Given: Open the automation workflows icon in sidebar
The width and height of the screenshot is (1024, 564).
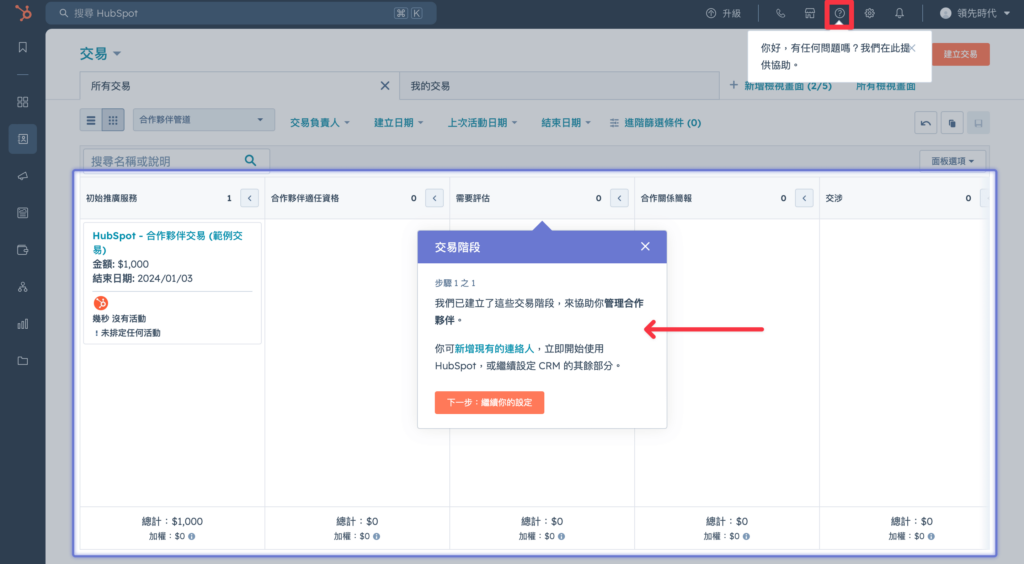Looking at the screenshot, I should [x=23, y=287].
